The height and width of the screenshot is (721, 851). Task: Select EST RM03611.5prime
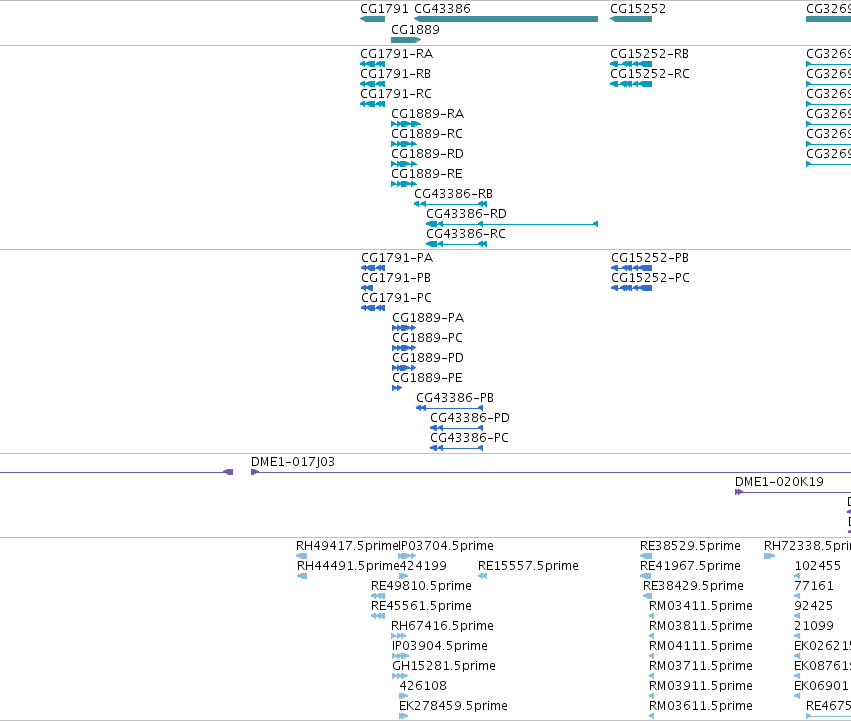click(701, 706)
